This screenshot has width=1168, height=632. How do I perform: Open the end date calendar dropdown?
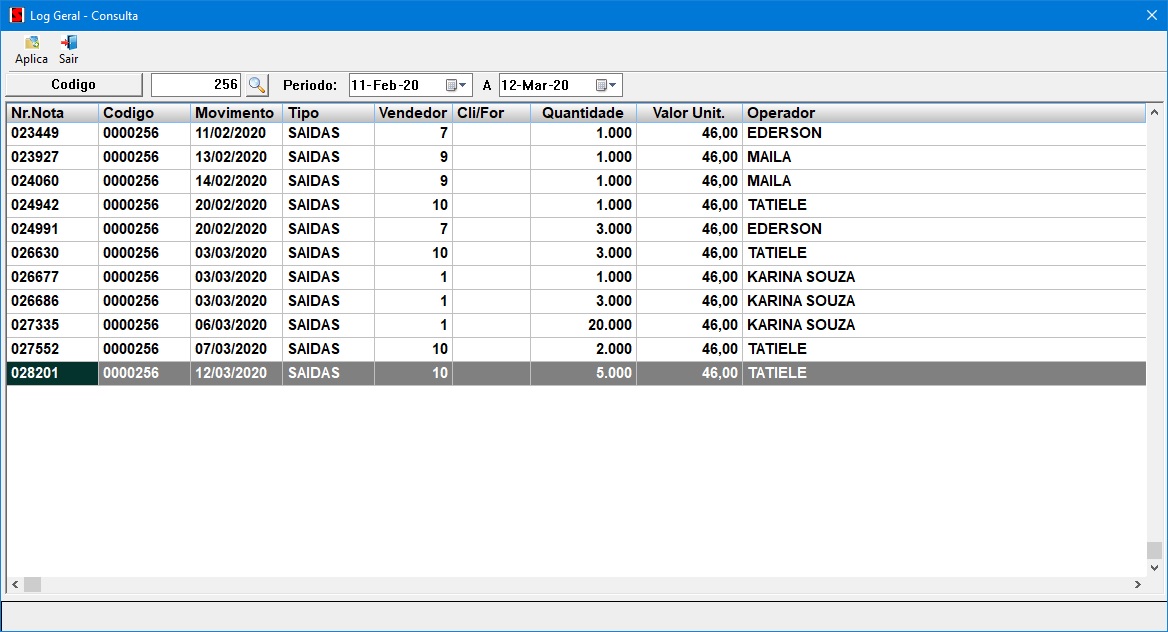[x=607, y=85]
